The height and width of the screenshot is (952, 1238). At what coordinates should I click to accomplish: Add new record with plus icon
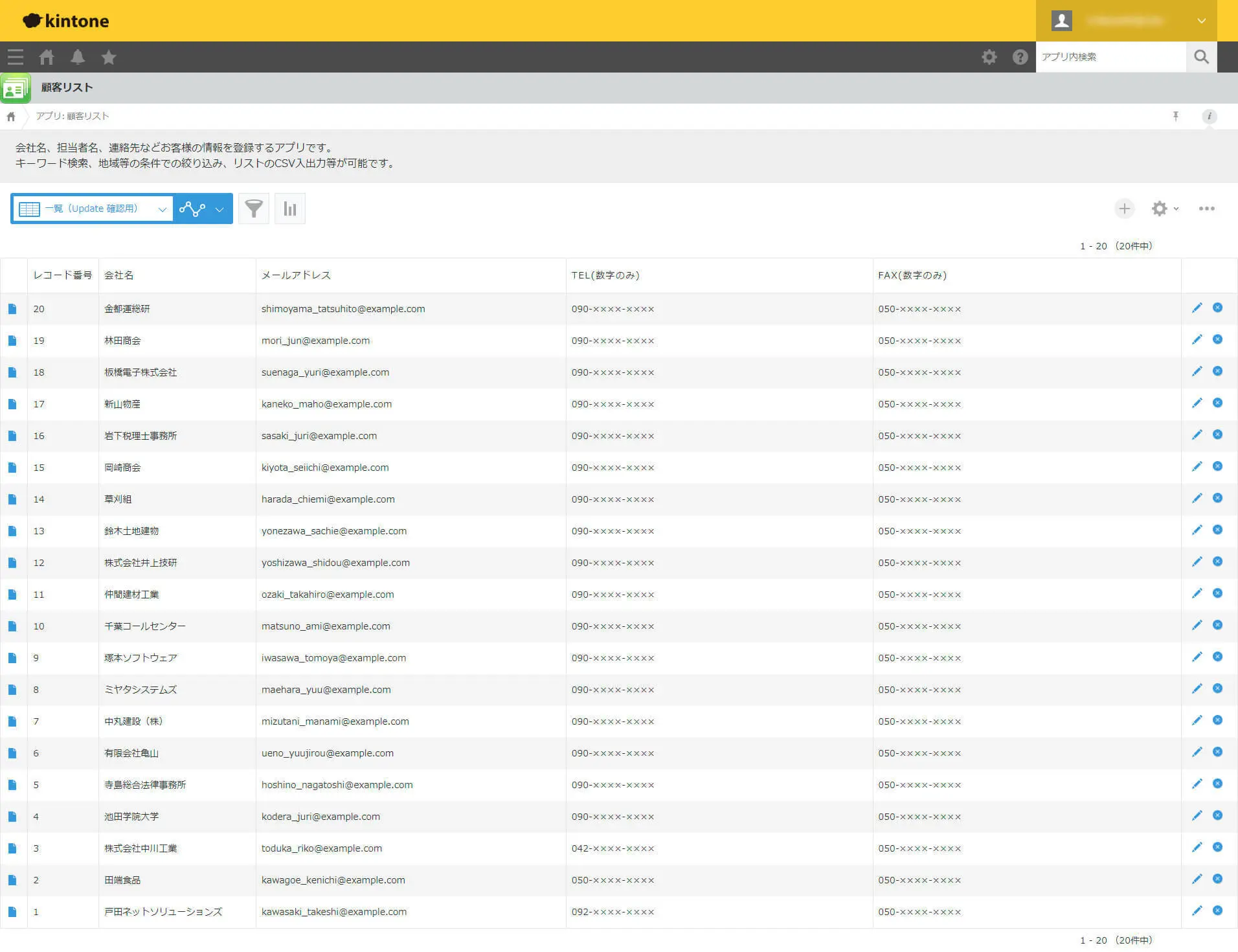[1125, 209]
